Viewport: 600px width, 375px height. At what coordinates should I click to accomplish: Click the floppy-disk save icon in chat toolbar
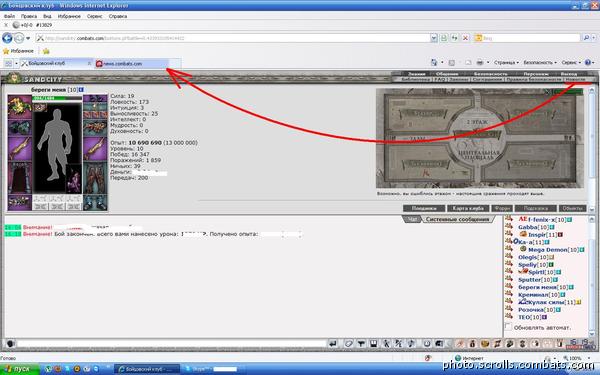pos(373,344)
